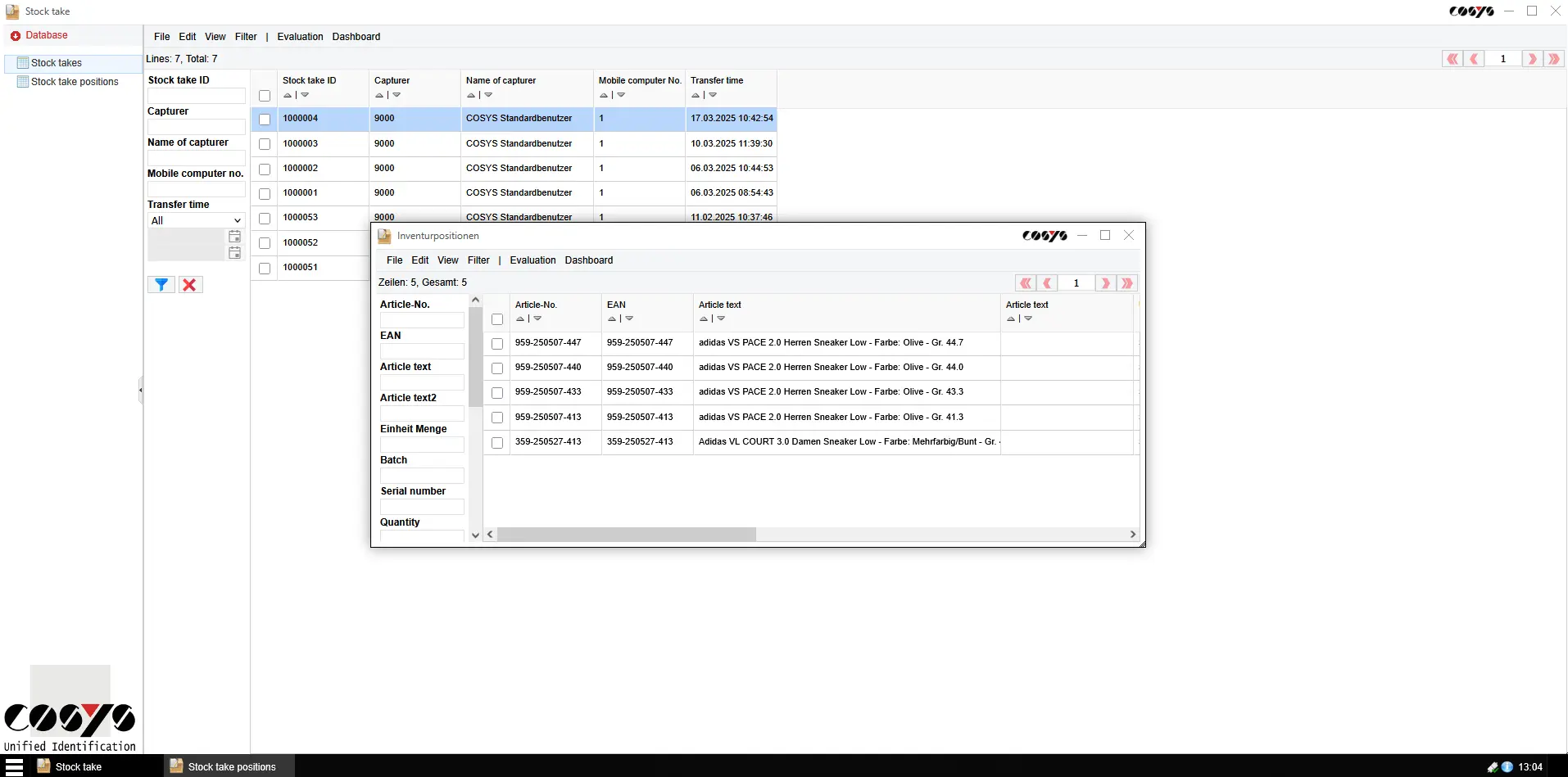Go to next page in Stock take window

point(1532,59)
